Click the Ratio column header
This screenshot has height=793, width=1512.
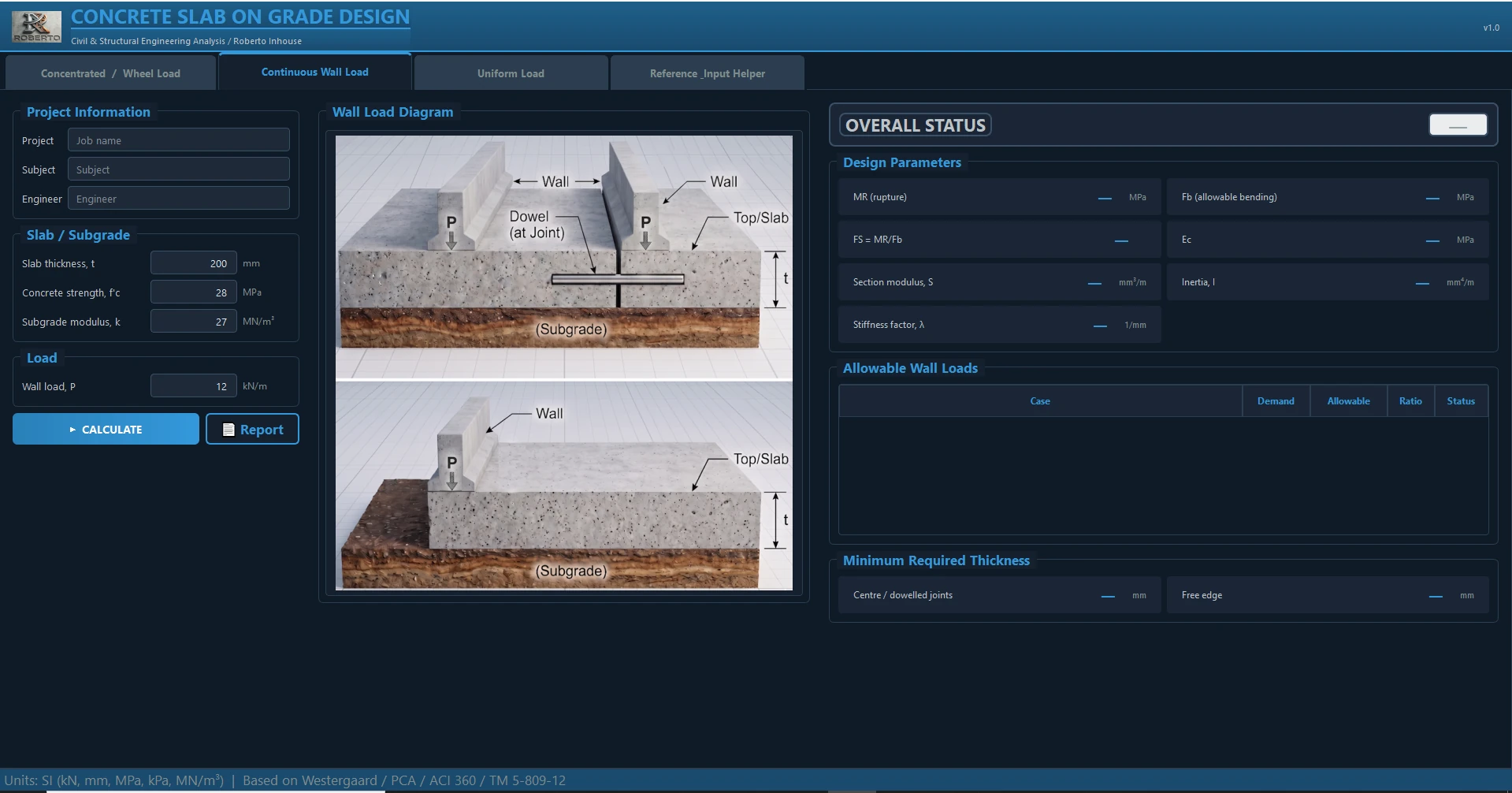(x=1410, y=401)
